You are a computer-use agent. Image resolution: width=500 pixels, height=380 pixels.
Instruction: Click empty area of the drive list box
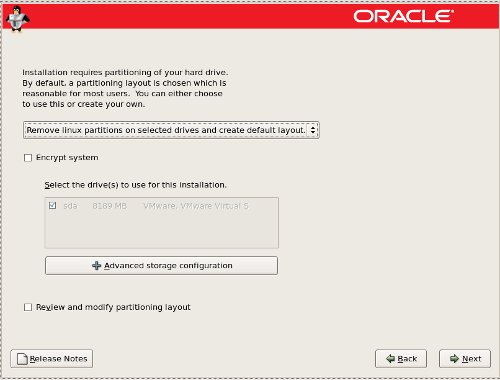[x=161, y=230]
